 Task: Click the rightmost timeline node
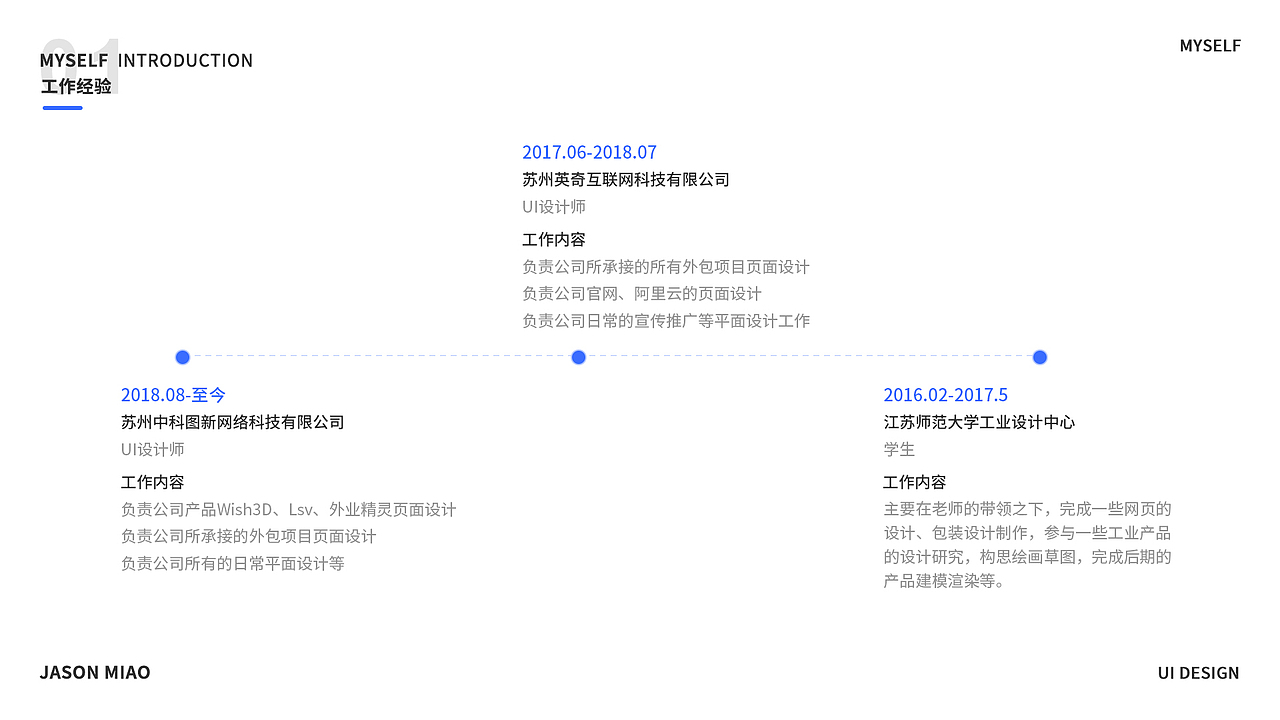click(1040, 356)
